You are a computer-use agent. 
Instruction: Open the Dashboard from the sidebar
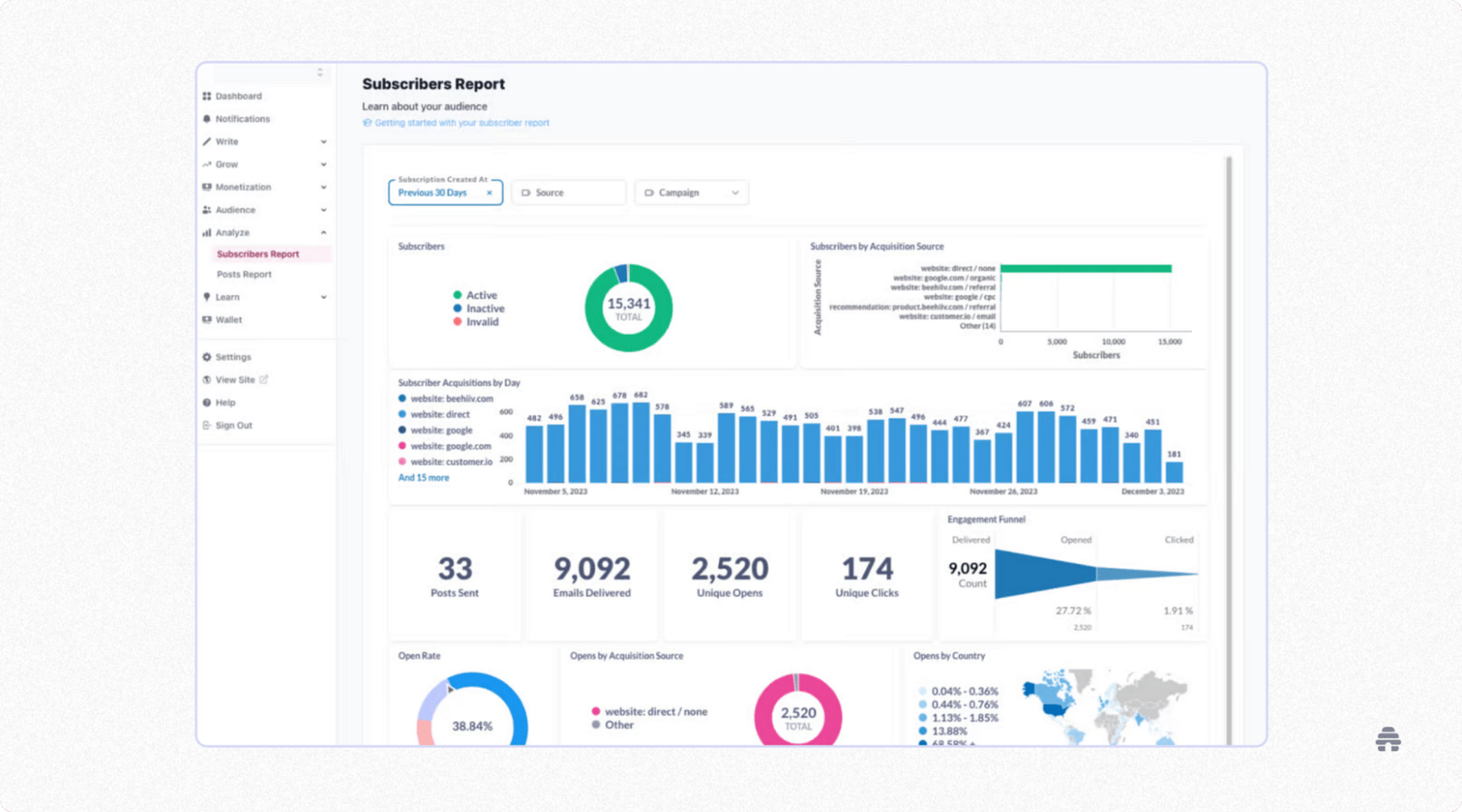[206, 96]
